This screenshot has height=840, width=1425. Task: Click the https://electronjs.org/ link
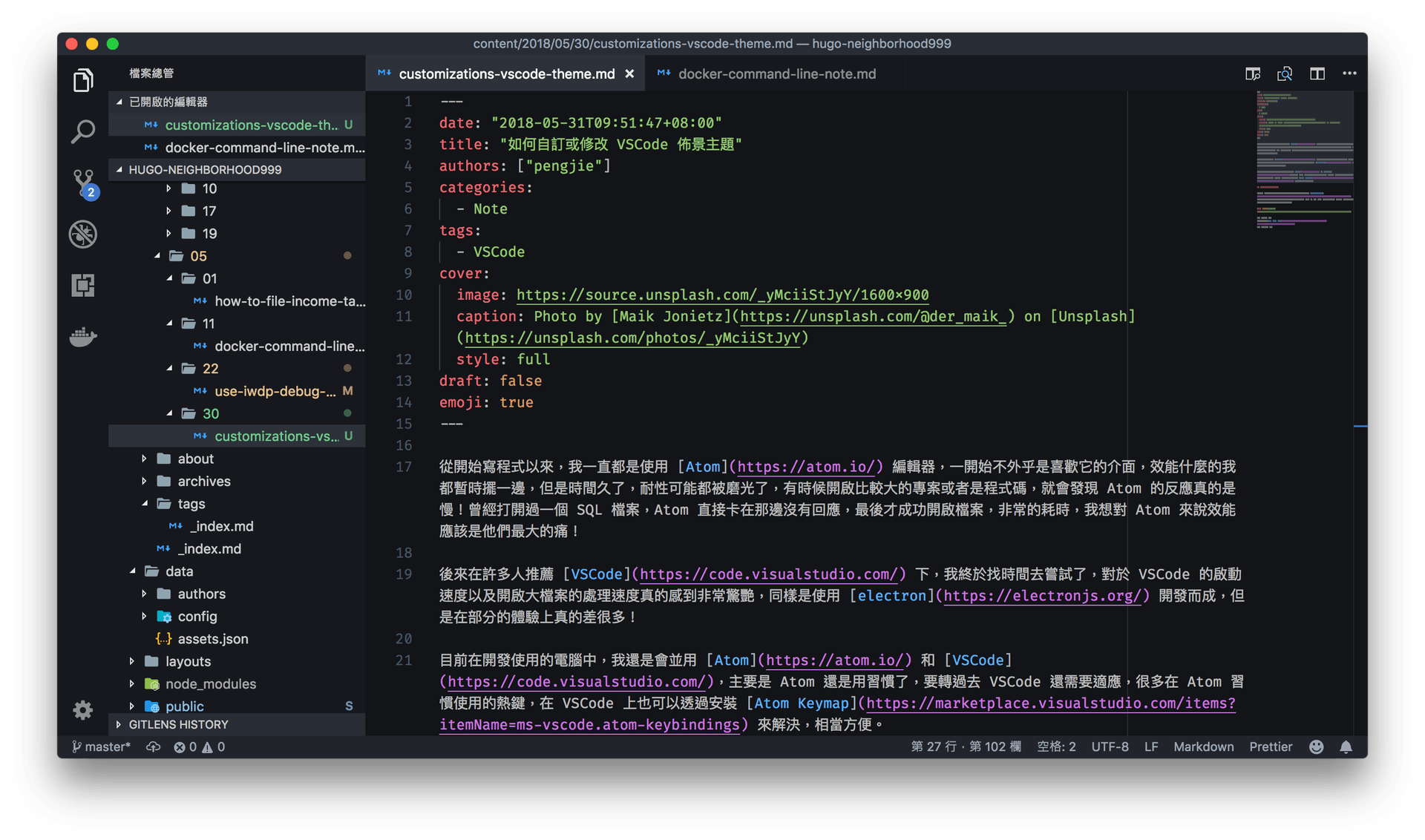pos(1042,596)
